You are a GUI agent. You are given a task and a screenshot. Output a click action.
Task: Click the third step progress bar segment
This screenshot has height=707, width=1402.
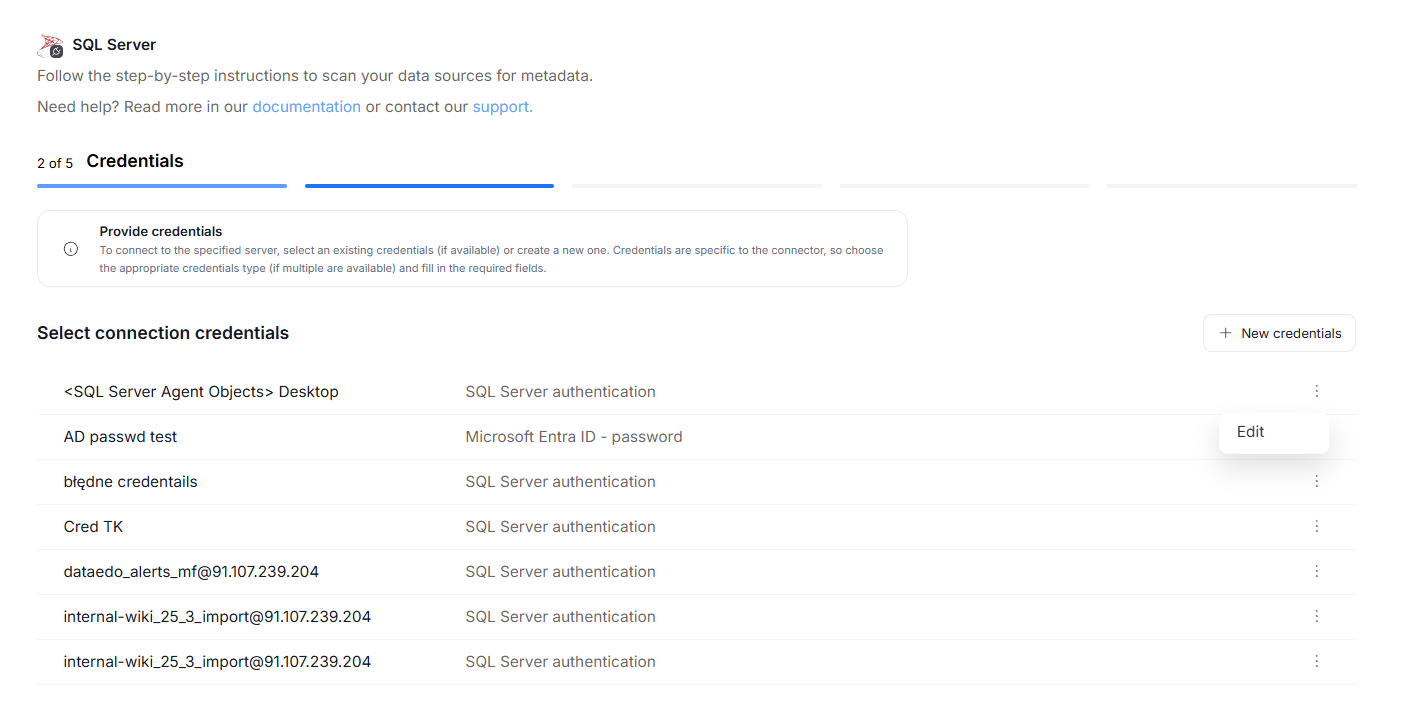coord(696,186)
